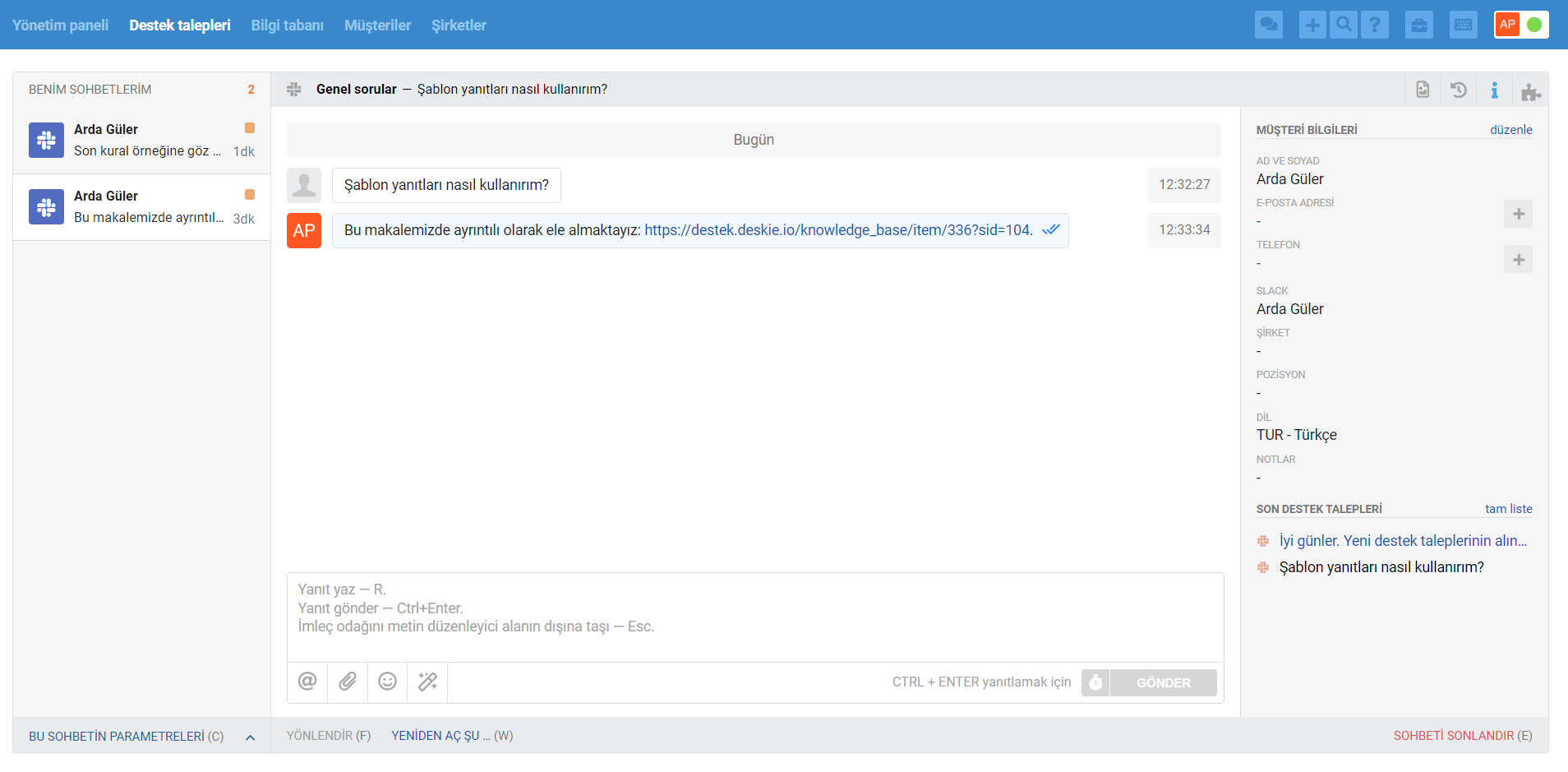Open the keyboard shortcuts icon
Screen dimensions: 1568x772
tap(1464, 25)
